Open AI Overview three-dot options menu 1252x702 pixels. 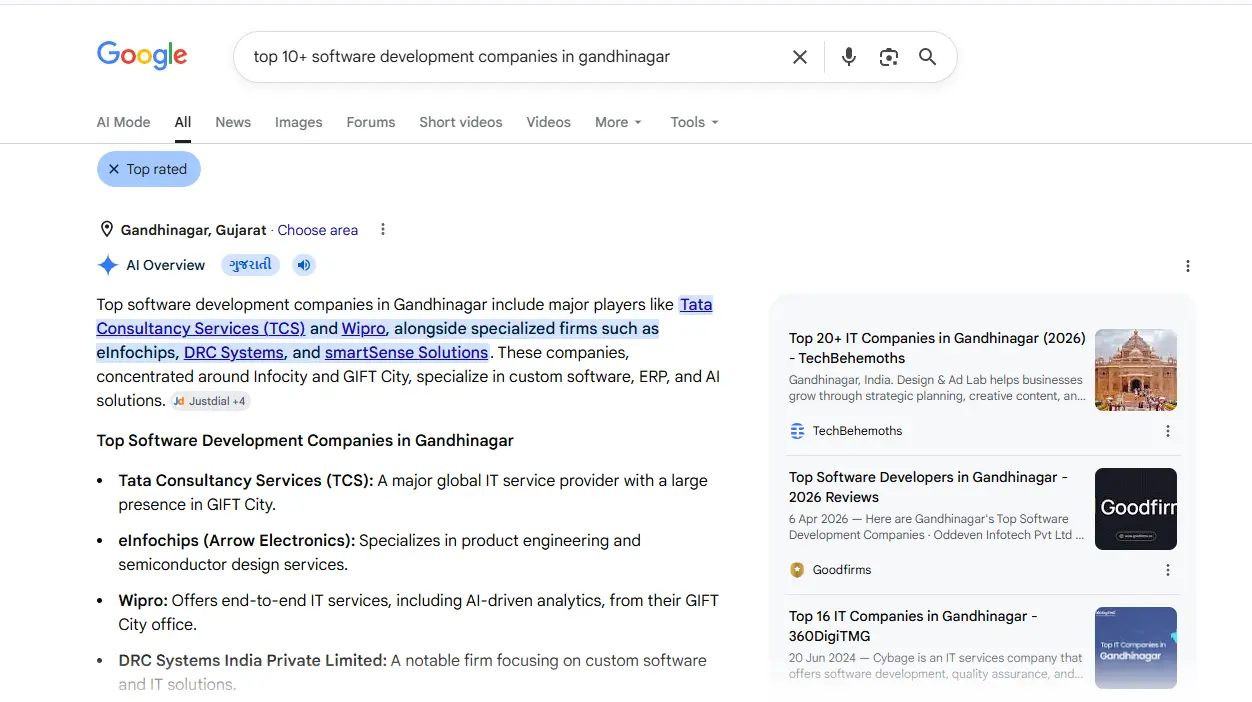click(1188, 266)
